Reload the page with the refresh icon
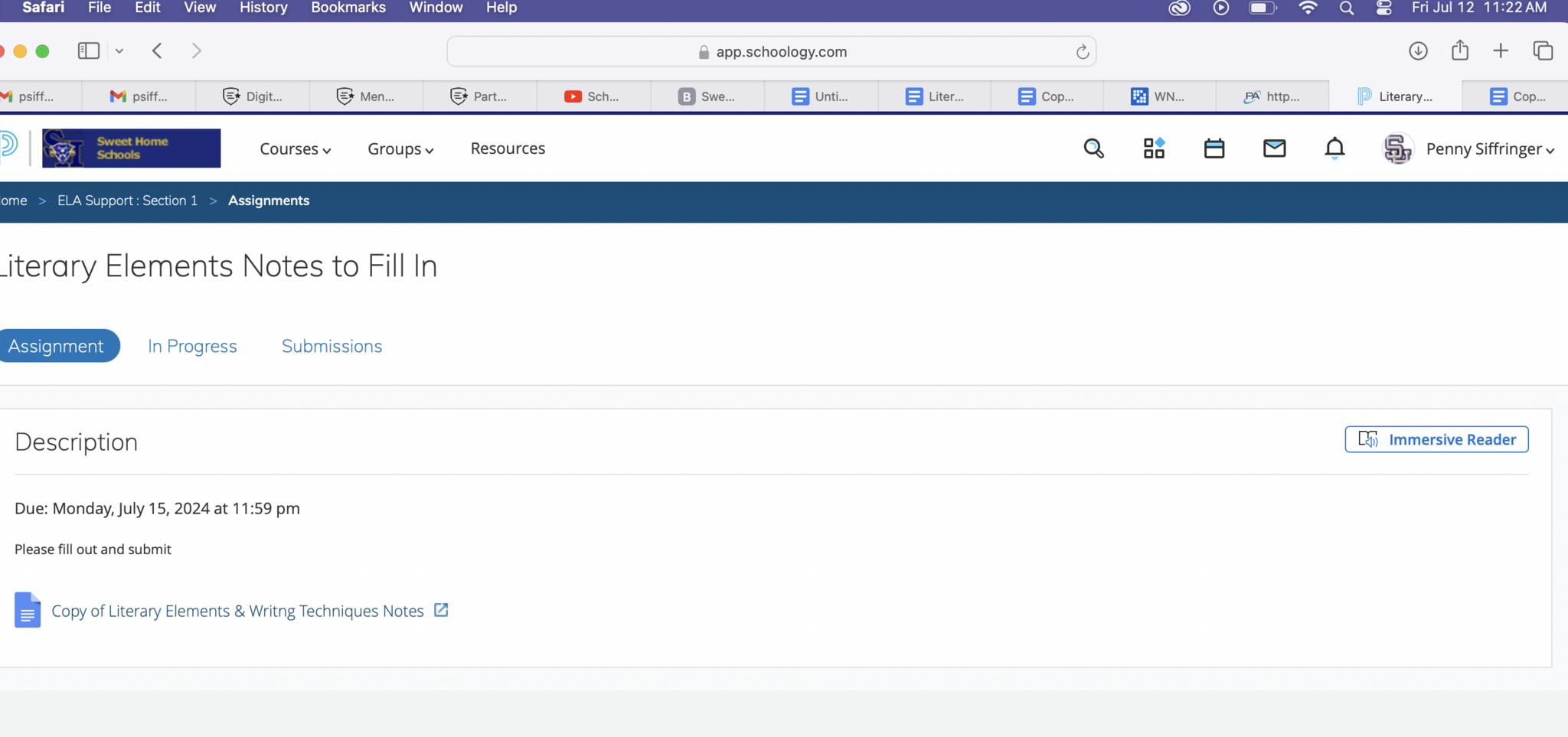The height and width of the screenshot is (737, 1568). coord(1082,52)
